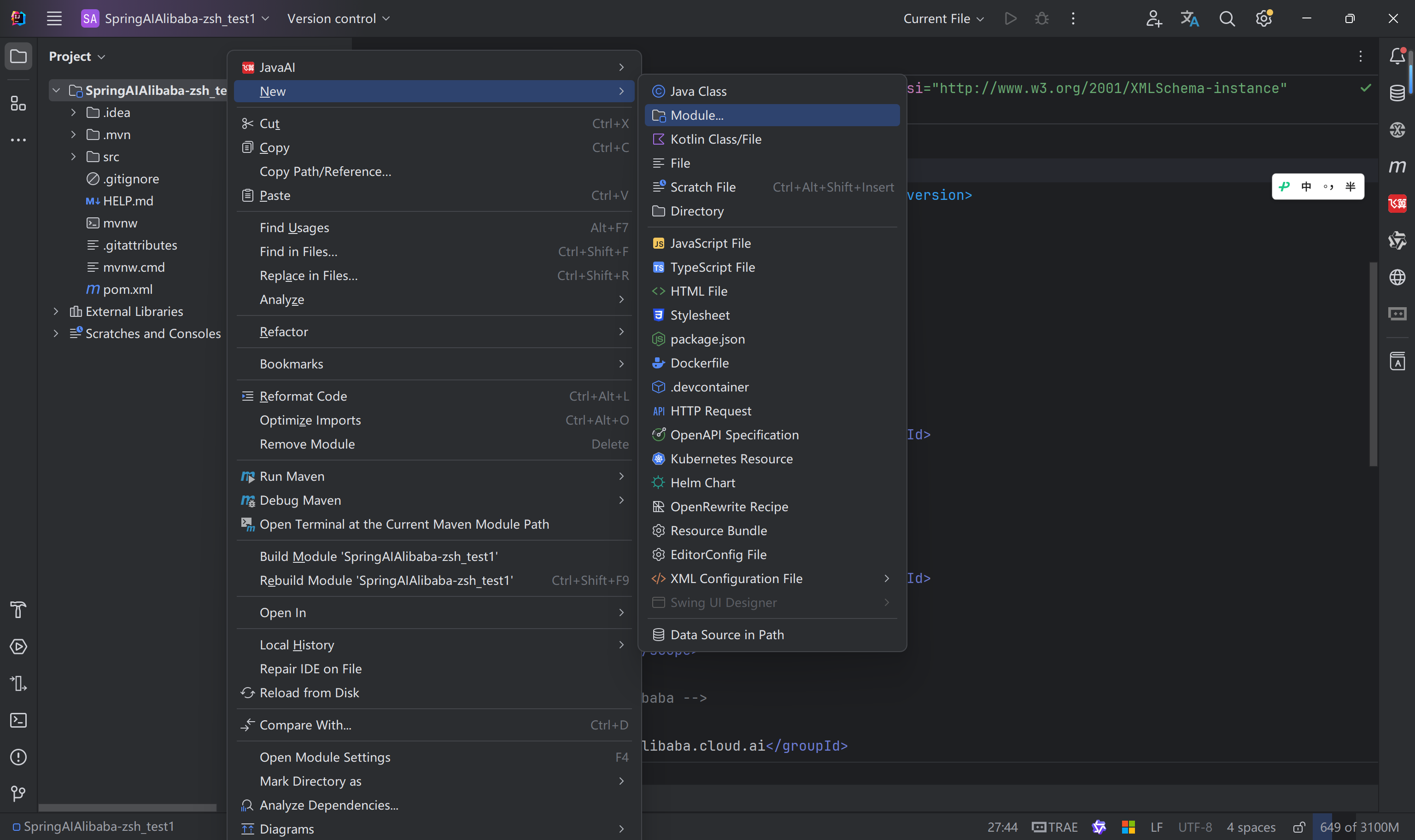Screen dimensions: 1415x840
Task: Expand the src folder in tree
Action: (x=73, y=157)
